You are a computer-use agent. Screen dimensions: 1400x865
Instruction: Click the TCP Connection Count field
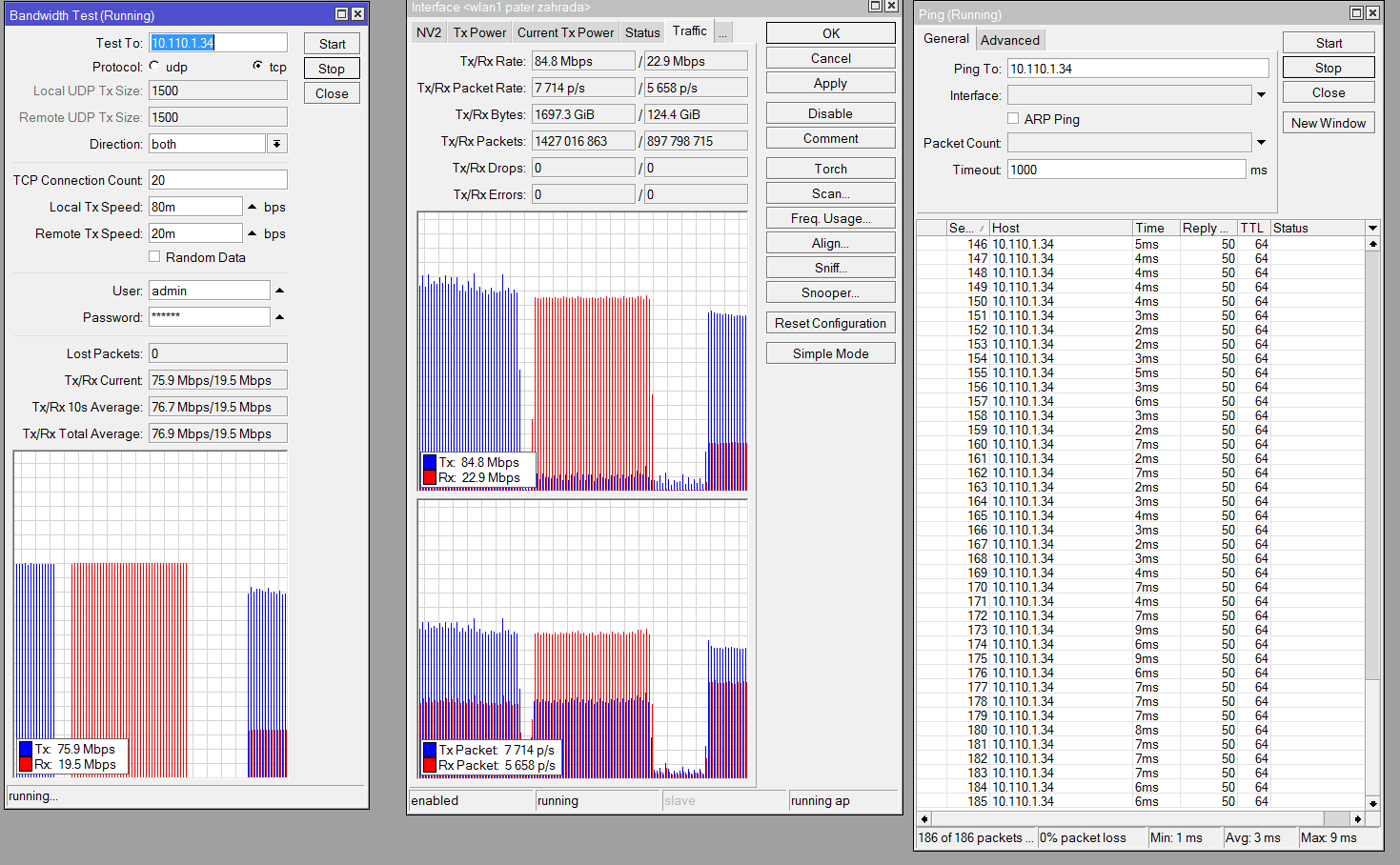218,180
